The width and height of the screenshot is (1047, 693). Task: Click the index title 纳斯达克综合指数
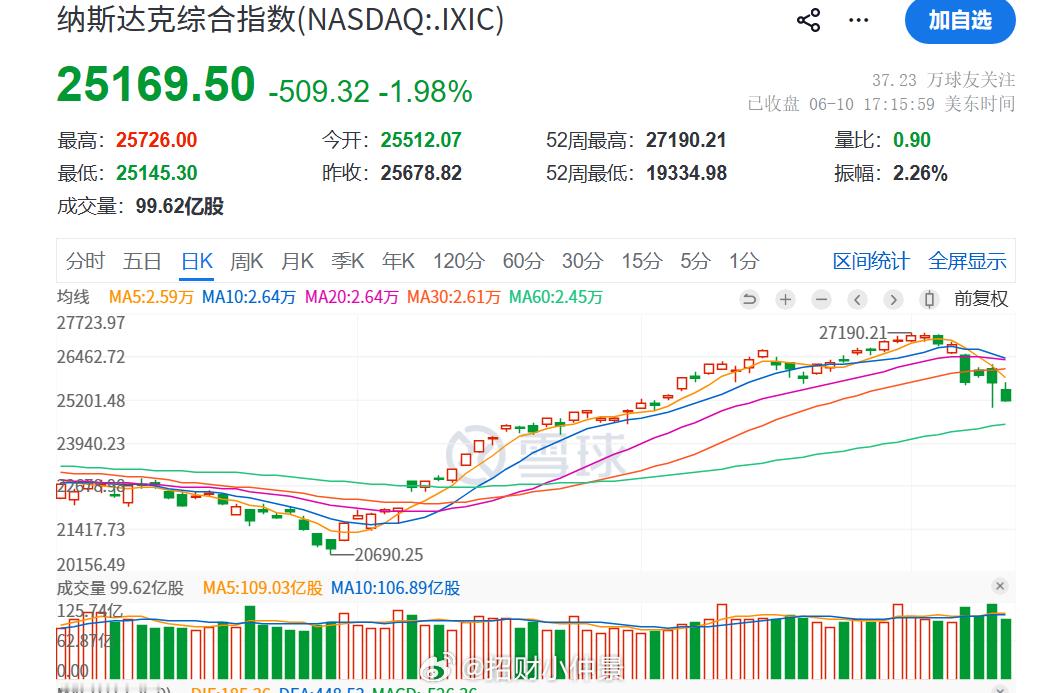pyautogui.click(x=177, y=19)
